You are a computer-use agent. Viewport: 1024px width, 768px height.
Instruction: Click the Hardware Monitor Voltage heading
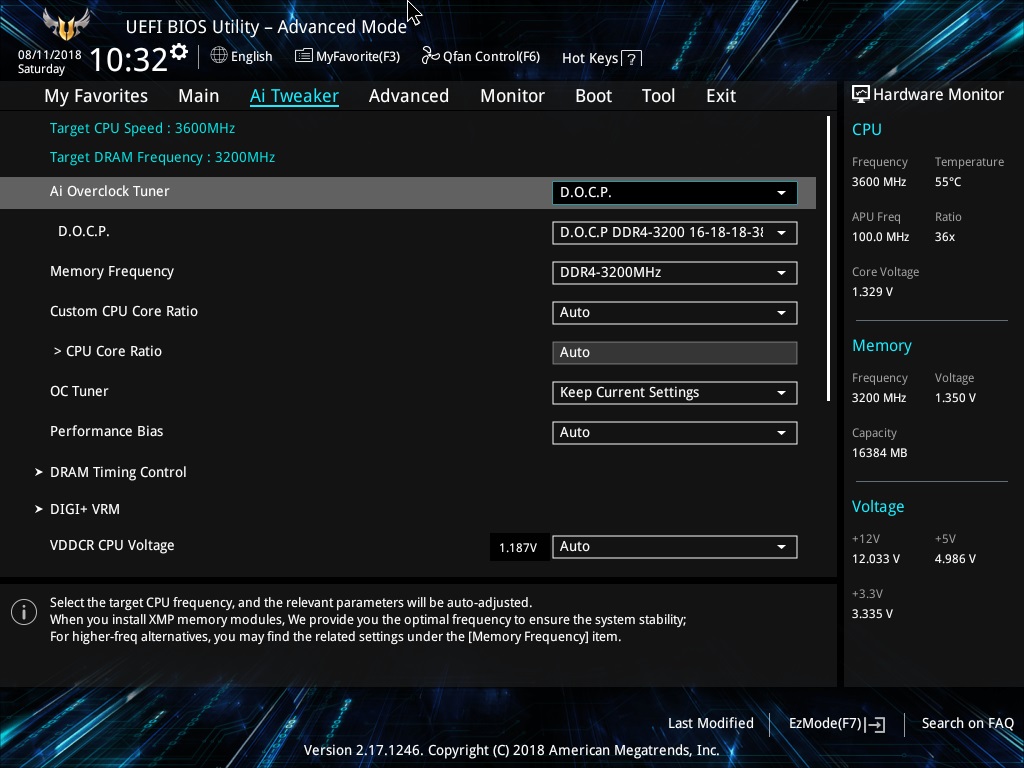point(878,507)
